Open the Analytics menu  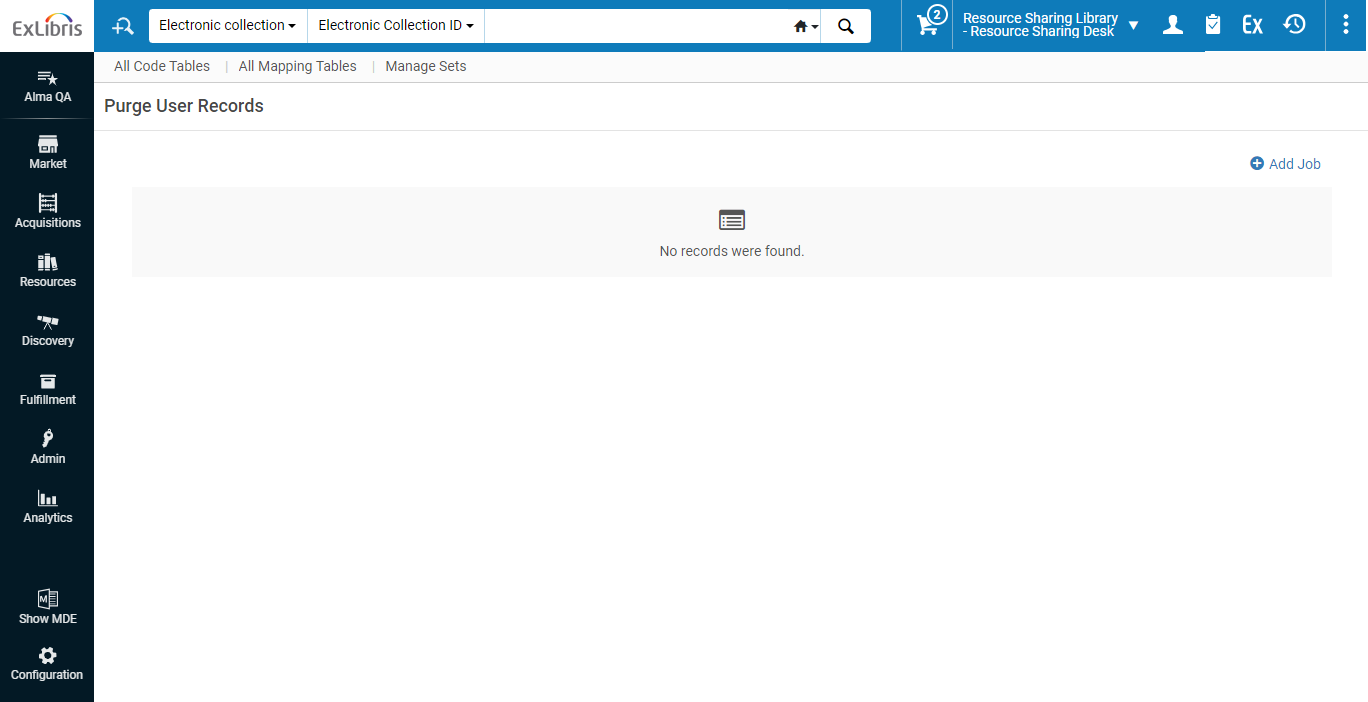point(47,506)
